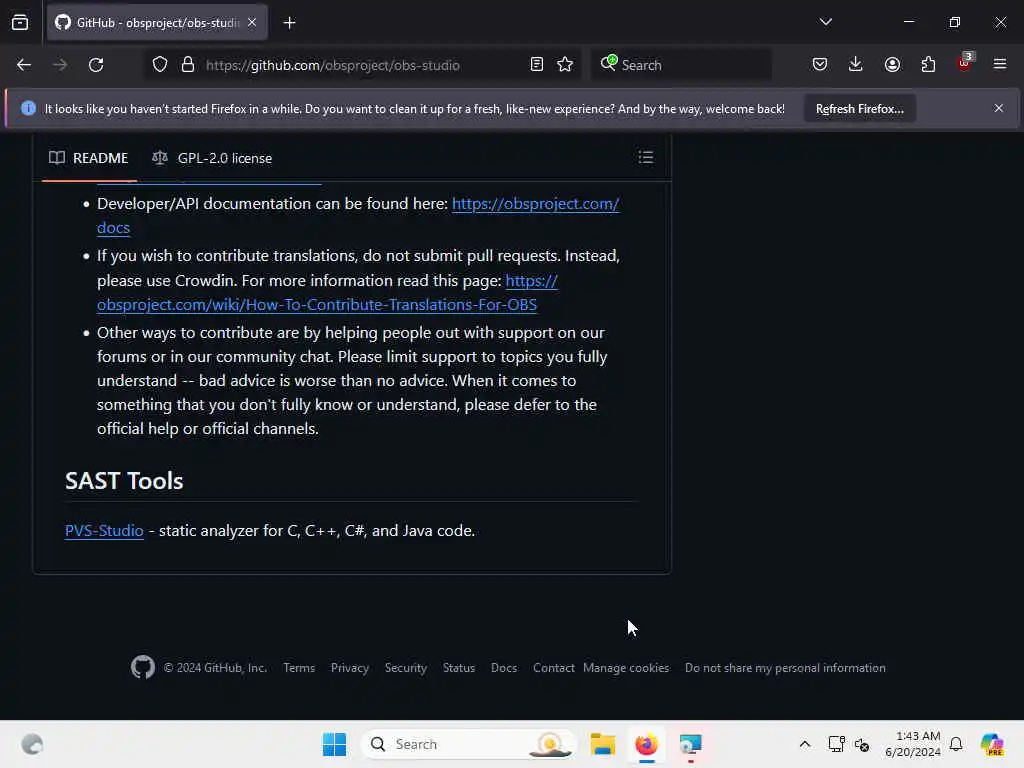Open the Firefox account menu
The image size is (1024, 768).
pos(892,65)
